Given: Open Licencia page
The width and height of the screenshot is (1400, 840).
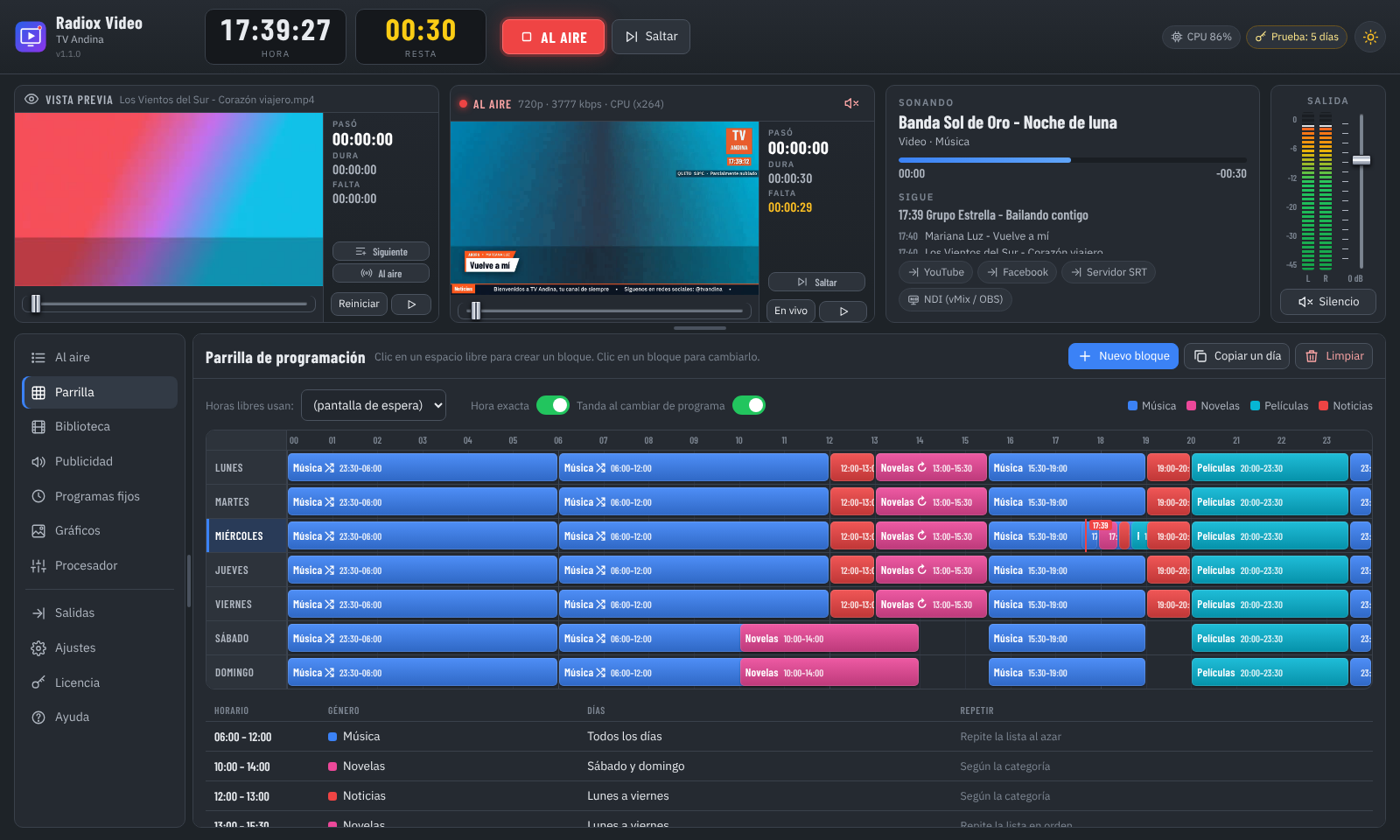Looking at the screenshot, I should point(100,682).
